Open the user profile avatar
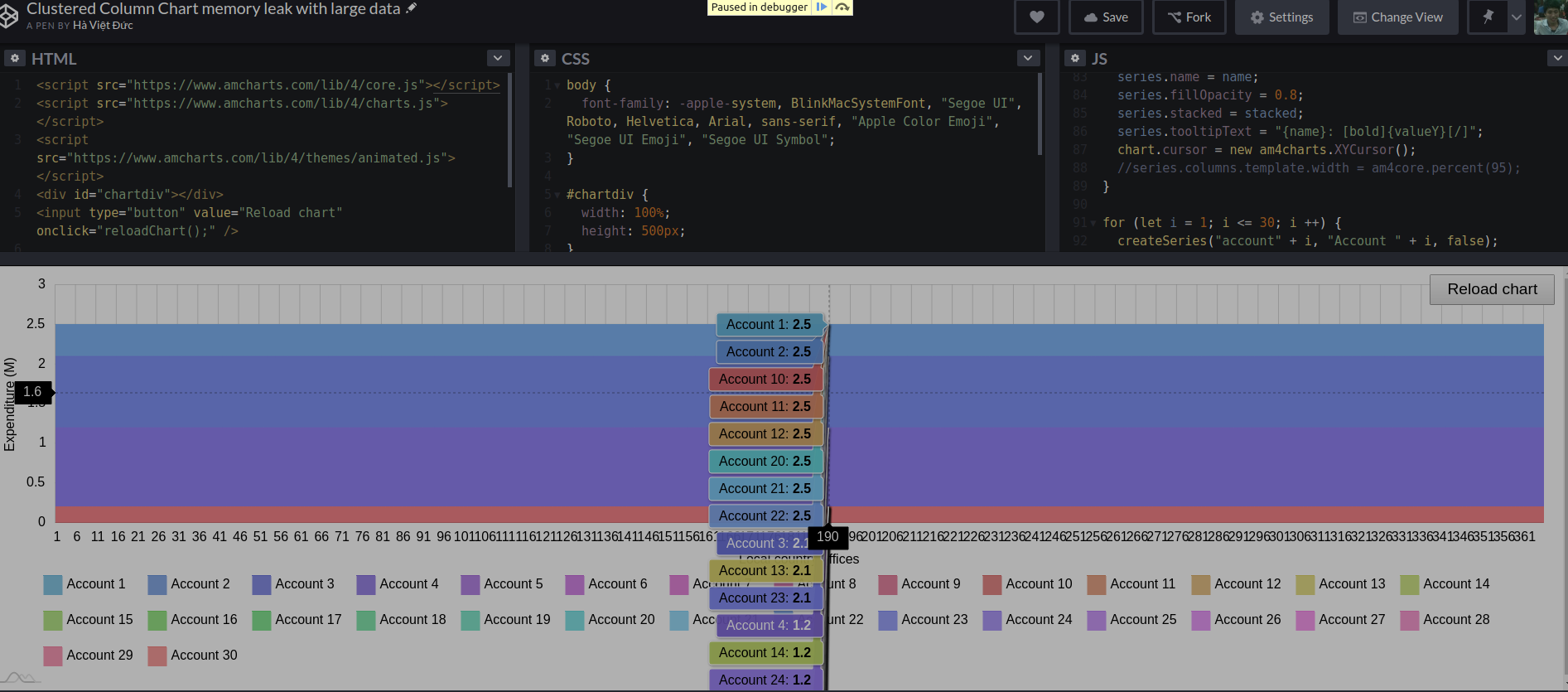Image resolution: width=1568 pixels, height=692 pixels. tap(1550, 17)
